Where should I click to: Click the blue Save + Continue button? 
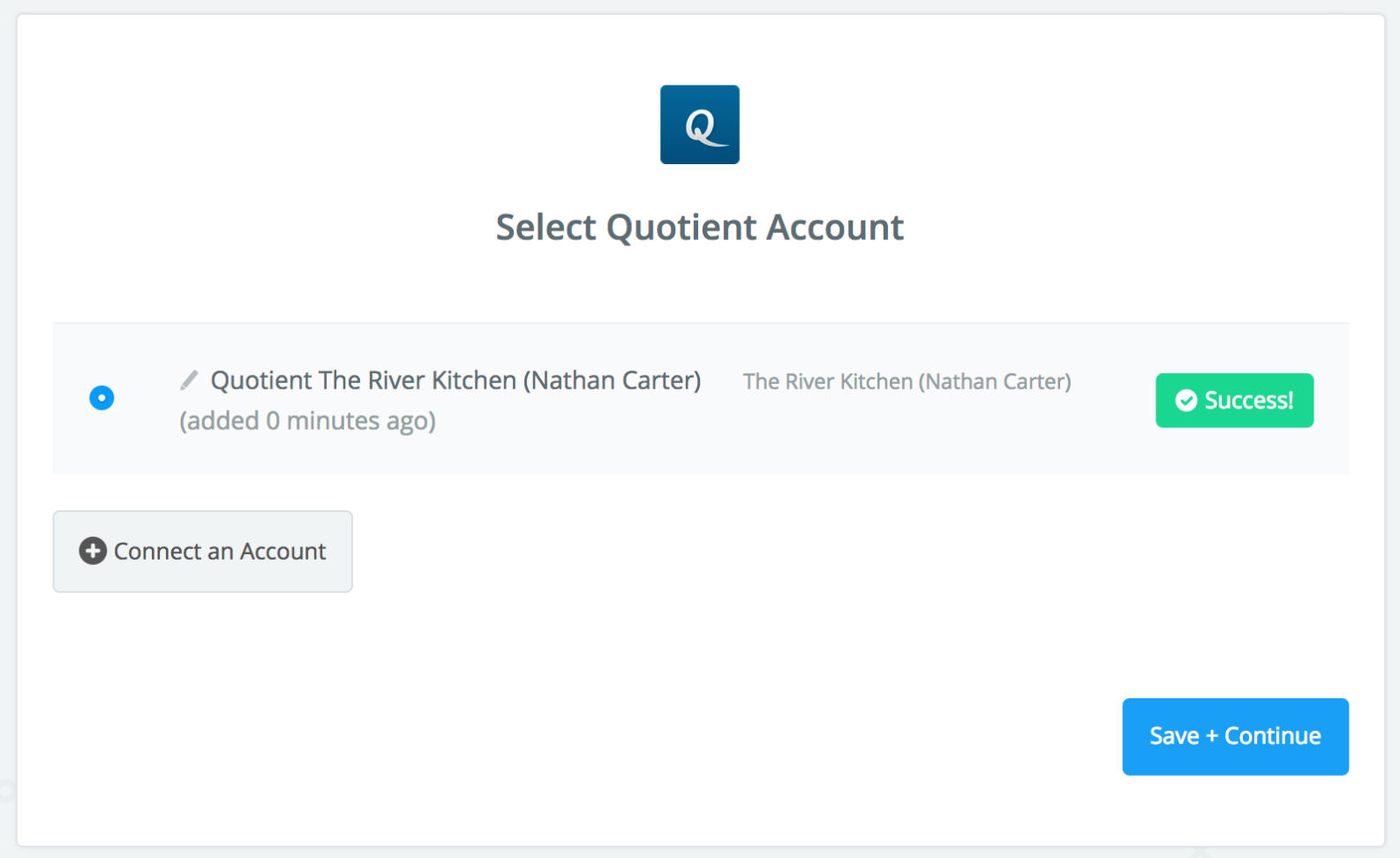coord(1235,737)
